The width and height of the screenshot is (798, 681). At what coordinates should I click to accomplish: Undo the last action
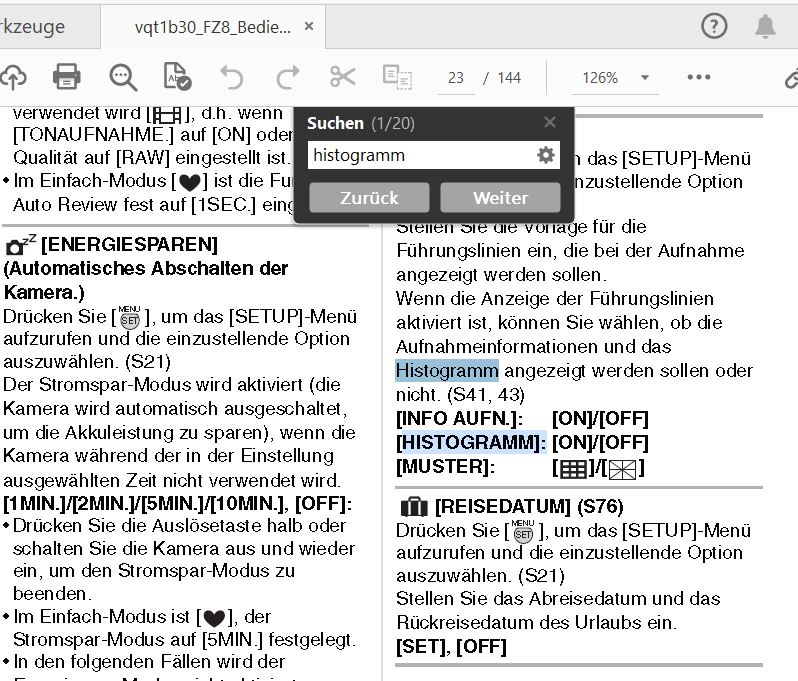(232, 77)
